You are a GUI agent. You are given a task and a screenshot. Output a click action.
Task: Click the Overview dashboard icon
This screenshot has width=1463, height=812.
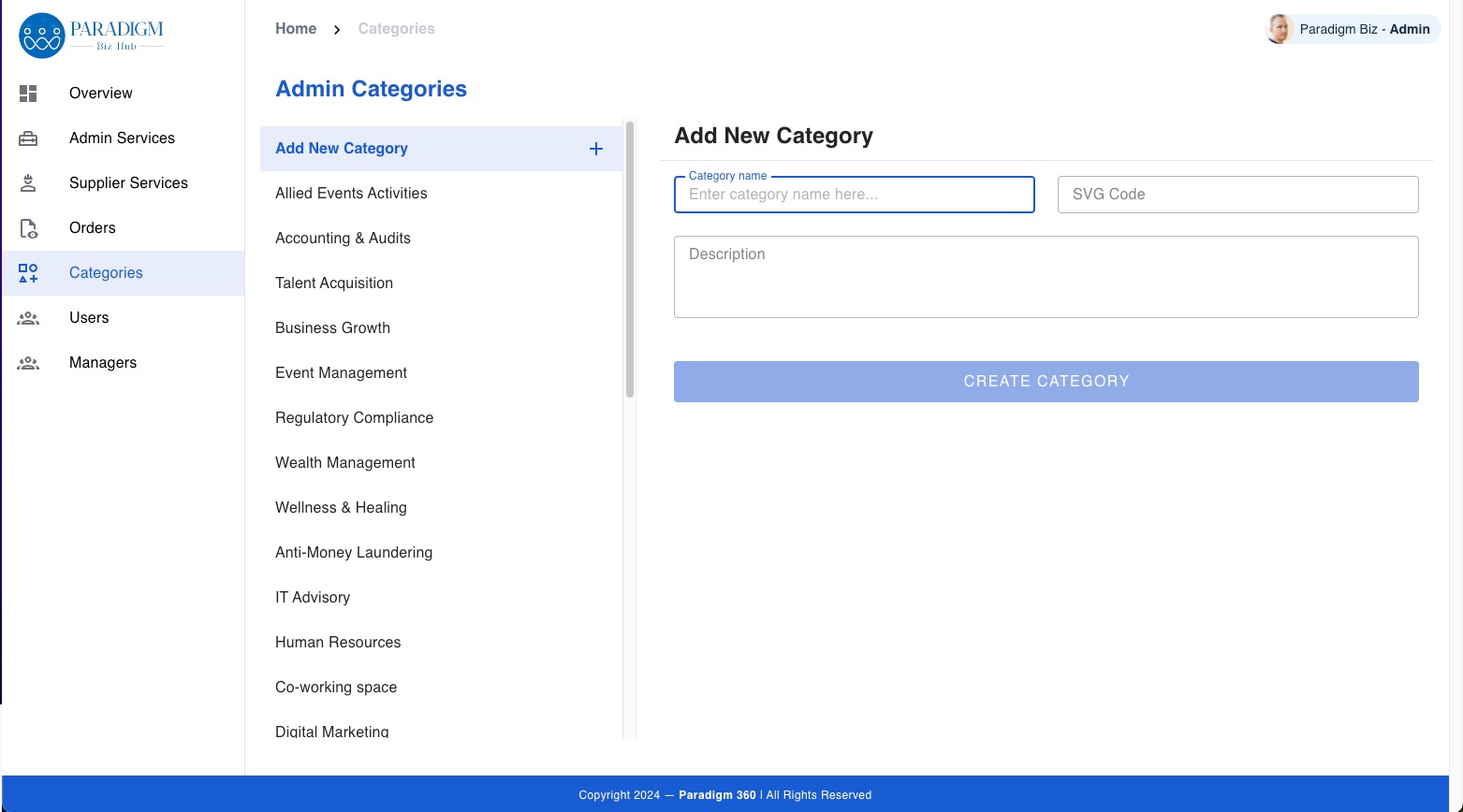tap(28, 94)
